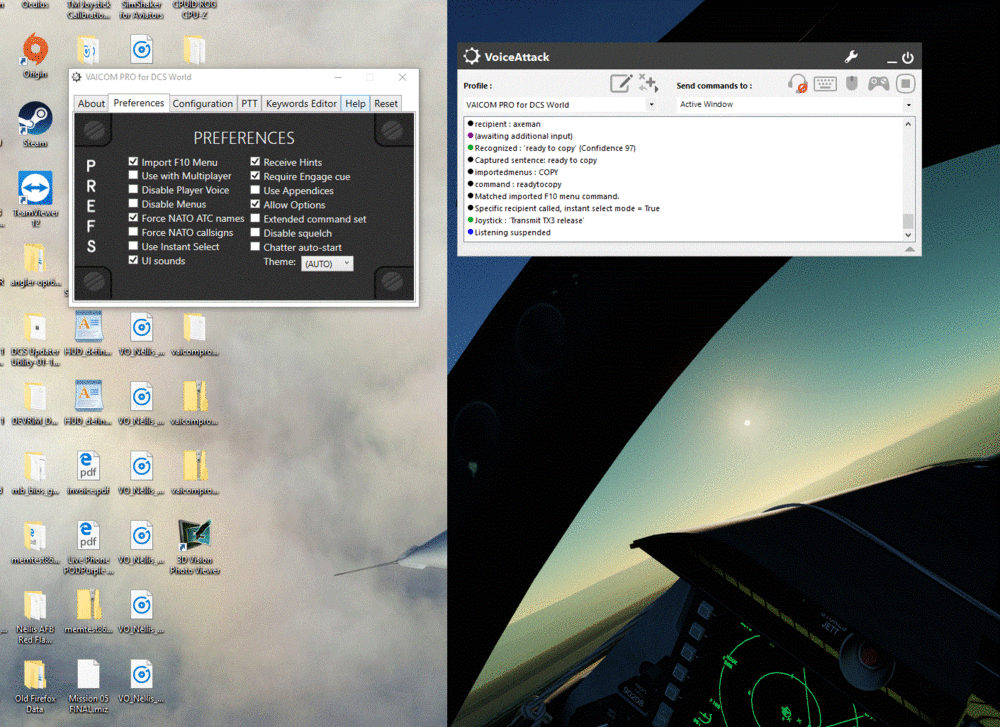This screenshot has height=727, width=1000.
Task: Expand the Profile dropdown list
Action: click(x=651, y=105)
